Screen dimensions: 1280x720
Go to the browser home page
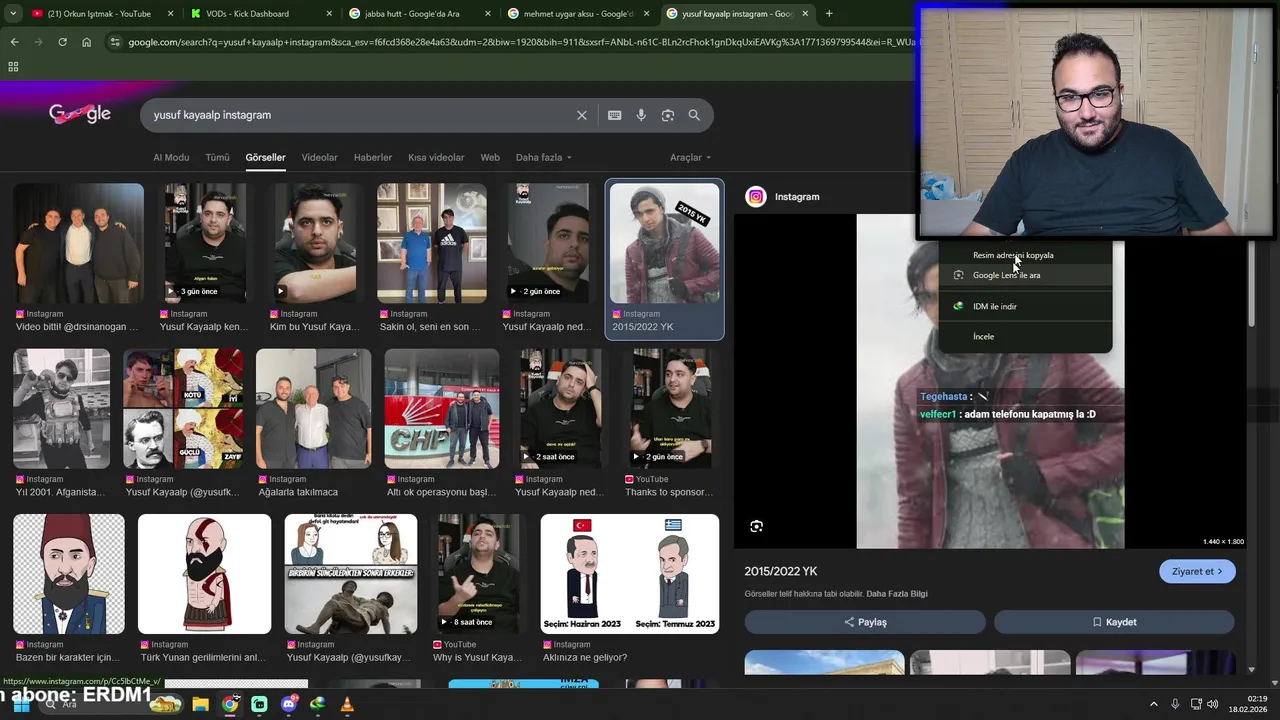(x=86, y=42)
